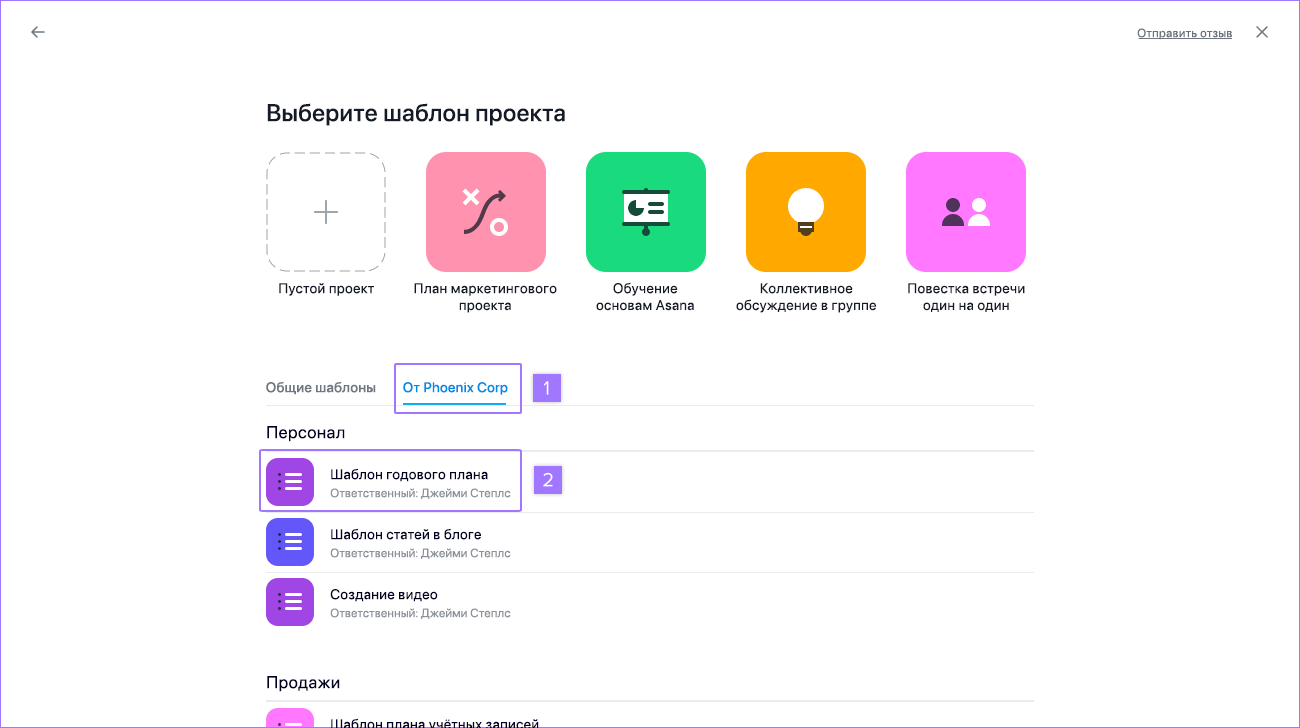Click the Обучение основам Asana label
1300x728 pixels.
tap(646, 297)
